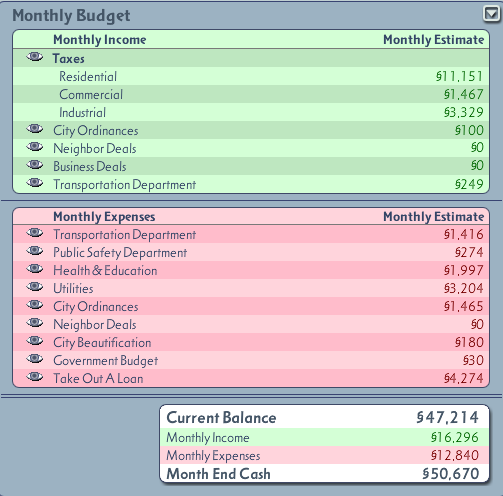Click the City Beautification eye icon

click(x=35, y=341)
